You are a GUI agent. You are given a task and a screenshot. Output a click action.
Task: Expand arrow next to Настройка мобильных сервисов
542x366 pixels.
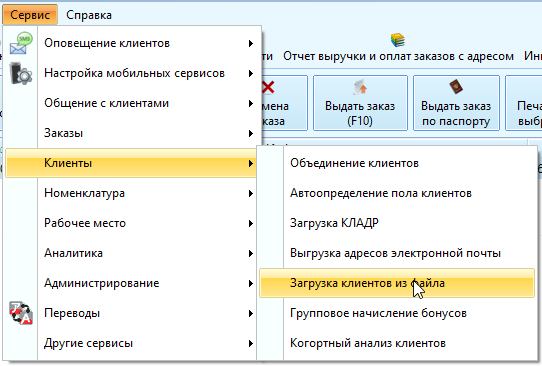[251, 73]
